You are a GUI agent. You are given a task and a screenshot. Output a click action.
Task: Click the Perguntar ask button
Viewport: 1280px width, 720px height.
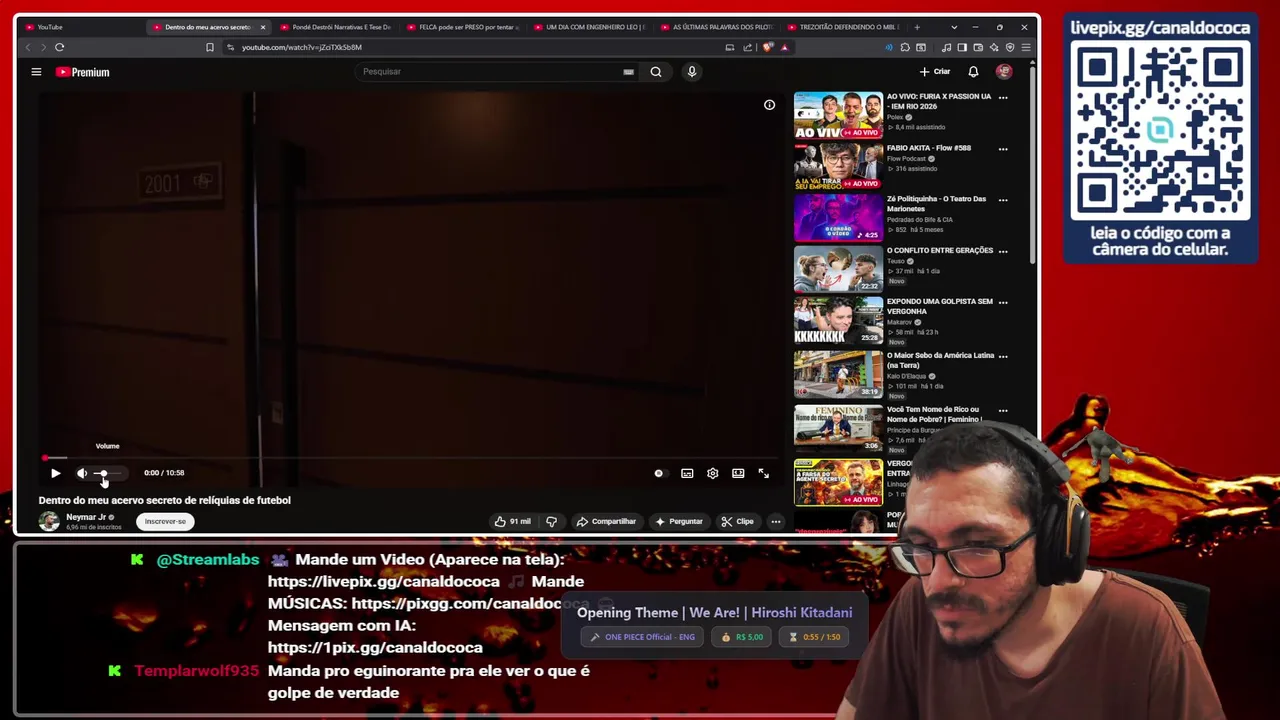(x=679, y=521)
